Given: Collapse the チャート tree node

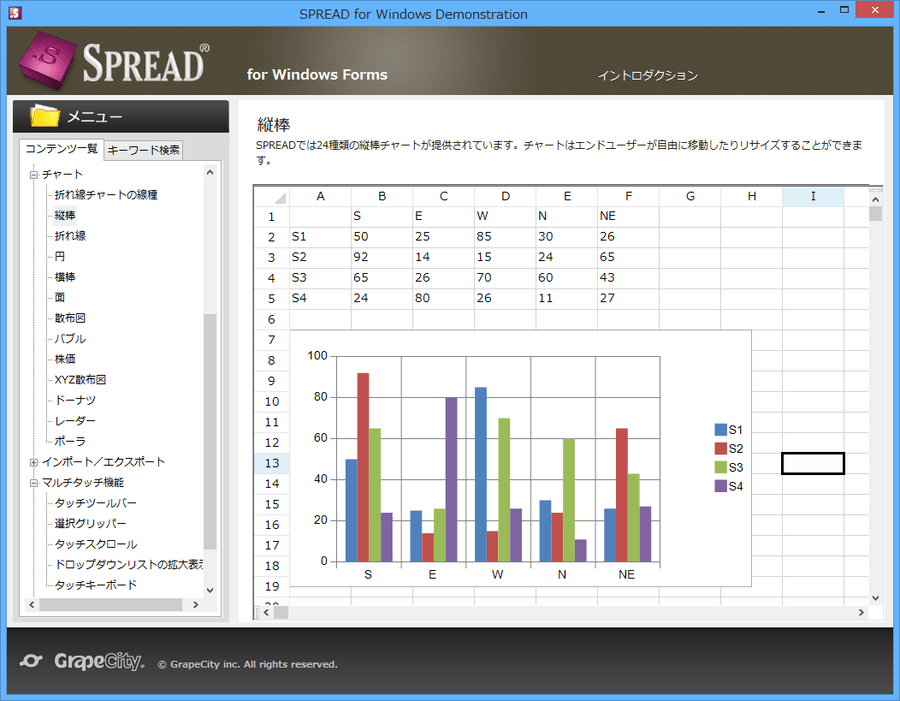Looking at the screenshot, I should [34, 175].
